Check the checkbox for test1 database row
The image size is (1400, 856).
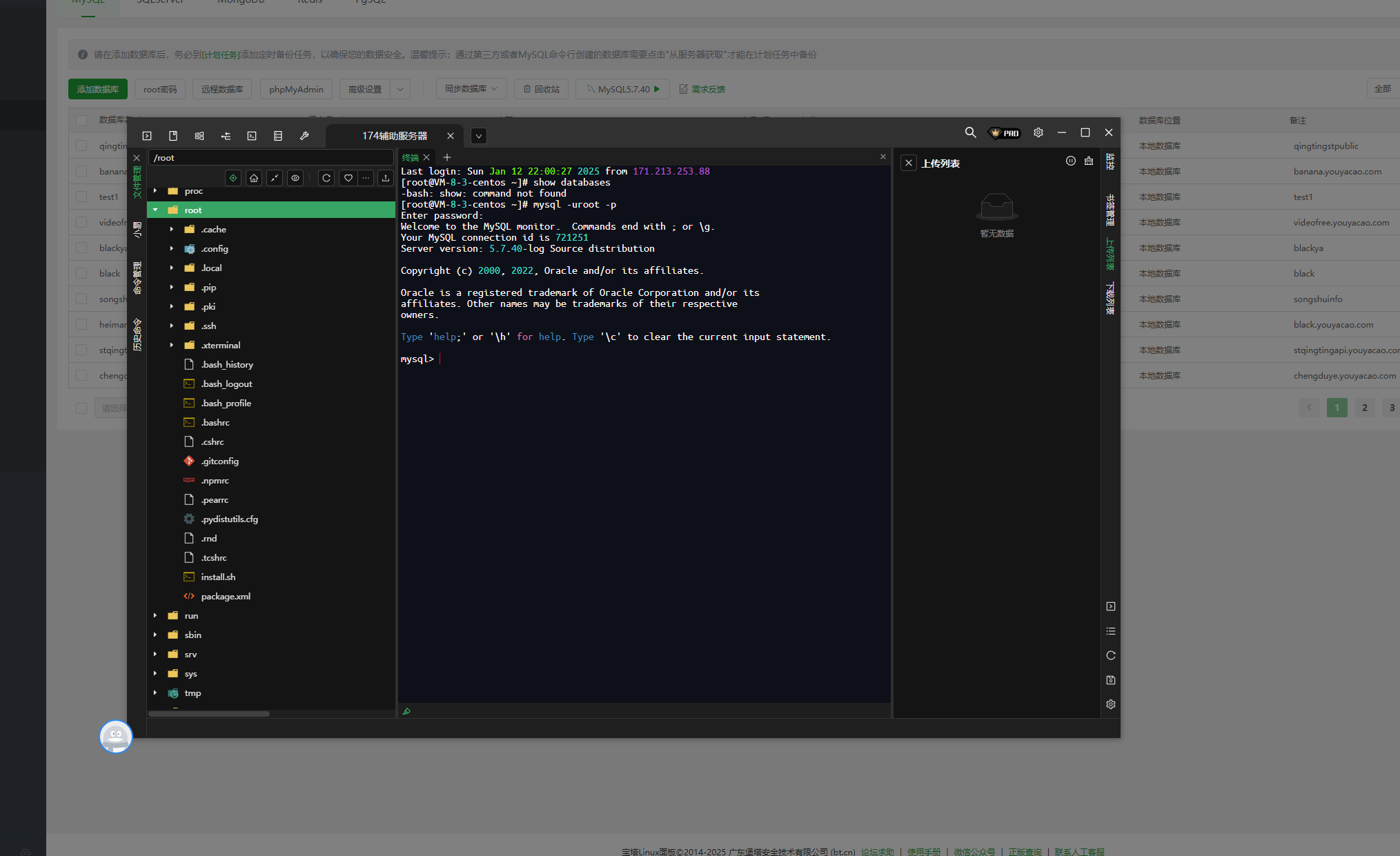click(81, 197)
